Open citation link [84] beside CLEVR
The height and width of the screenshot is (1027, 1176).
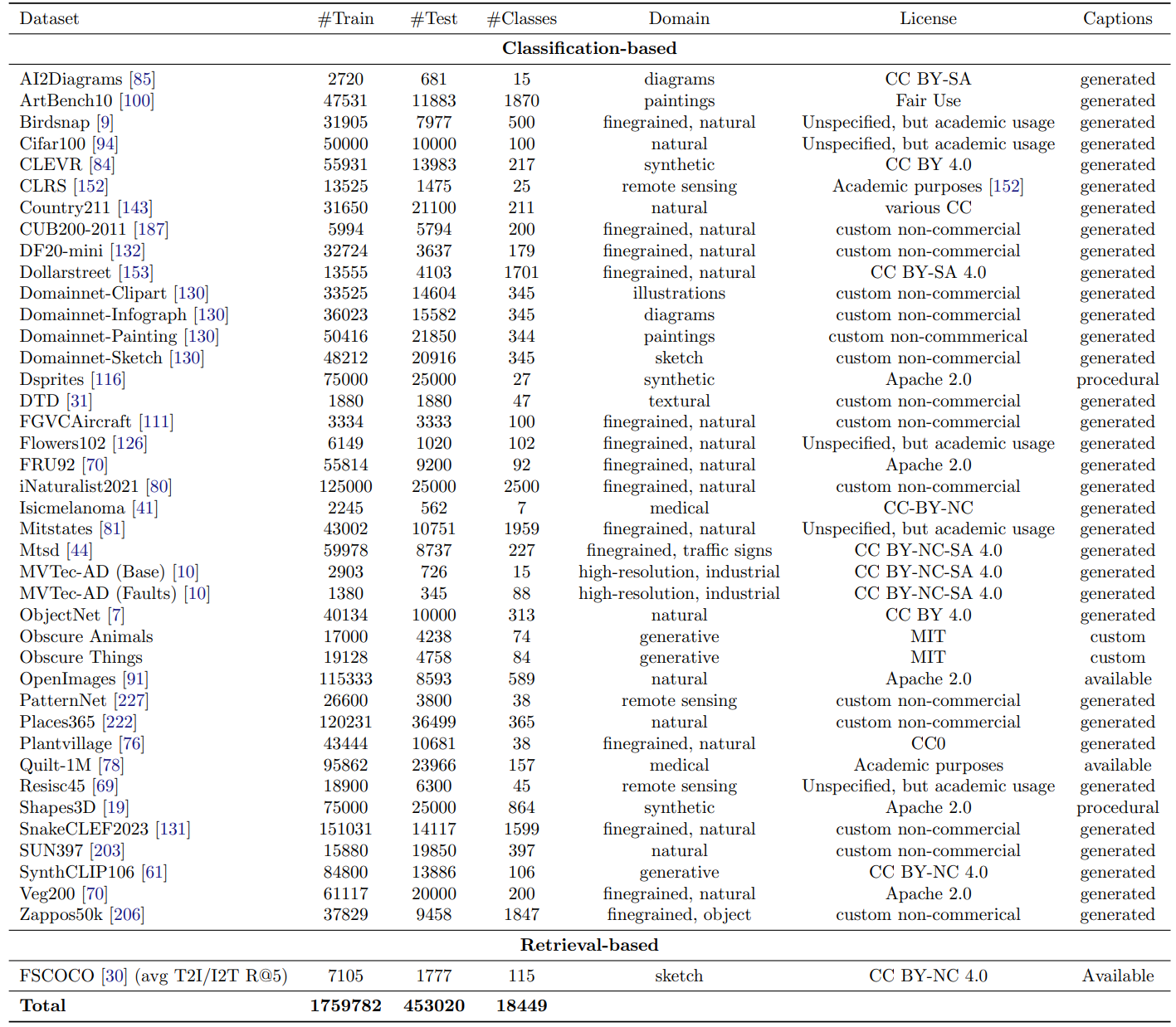pyautogui.click(x=102, y=164)
